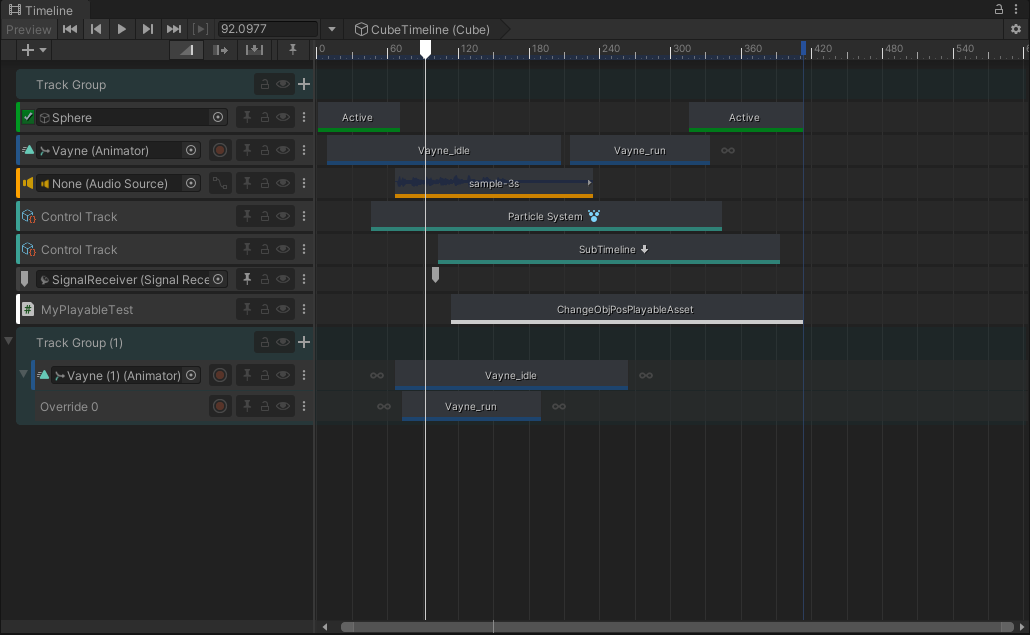
Task: Collapse the Vayne (1) Animator track overrides
Action: point(24,375)
